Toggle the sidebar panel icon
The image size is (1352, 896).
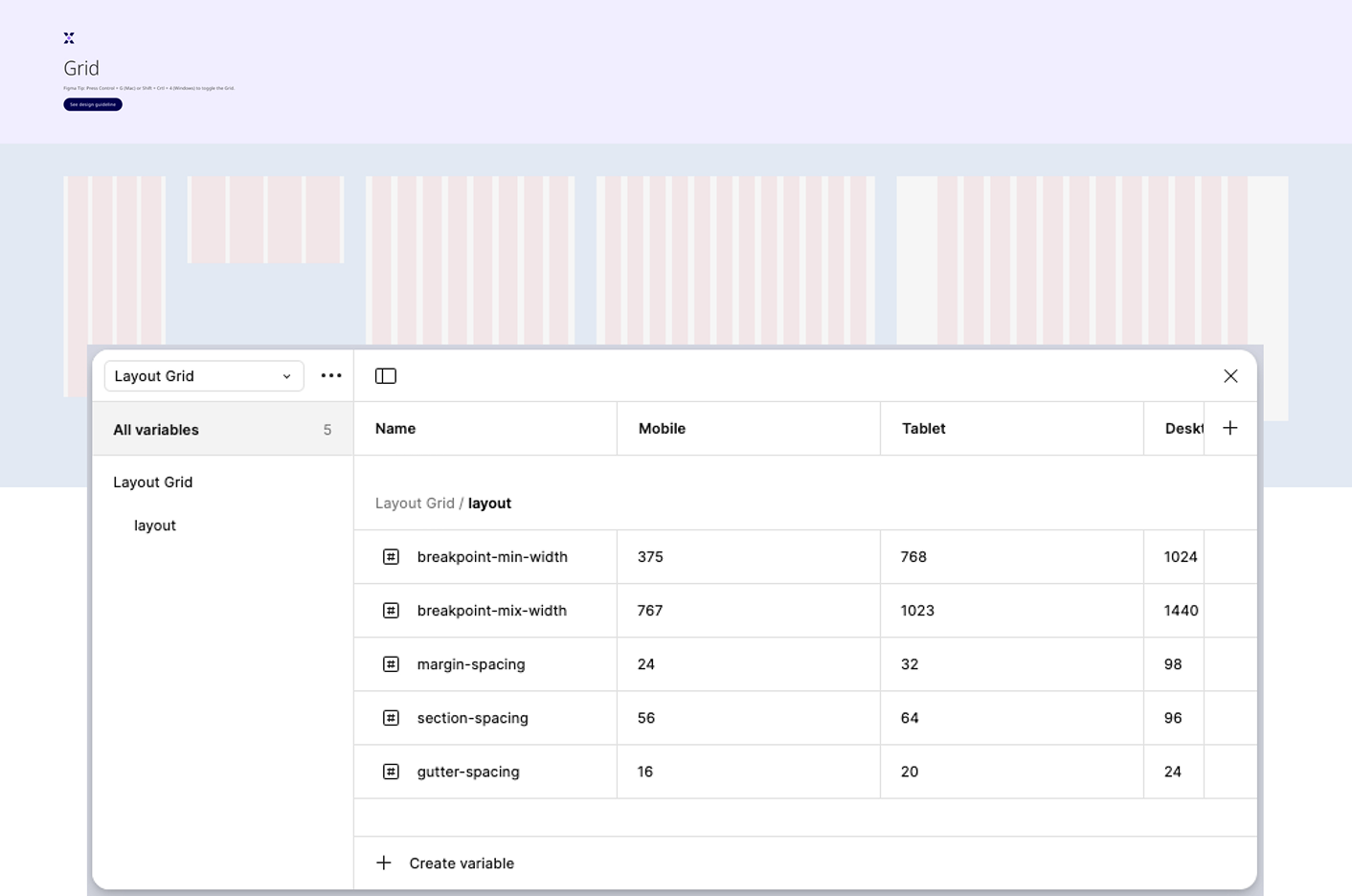[x=386, y=376]
